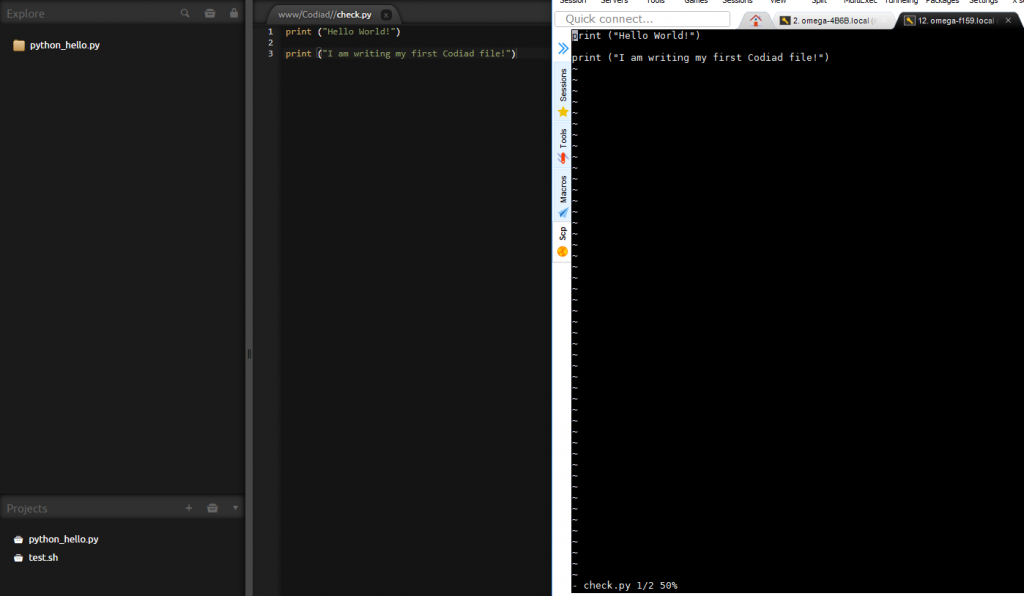Open the Tools panel in MobaXterm sidebar
Screen dimensions: 1024x596
pyautogui.click(x=562, y=142)
